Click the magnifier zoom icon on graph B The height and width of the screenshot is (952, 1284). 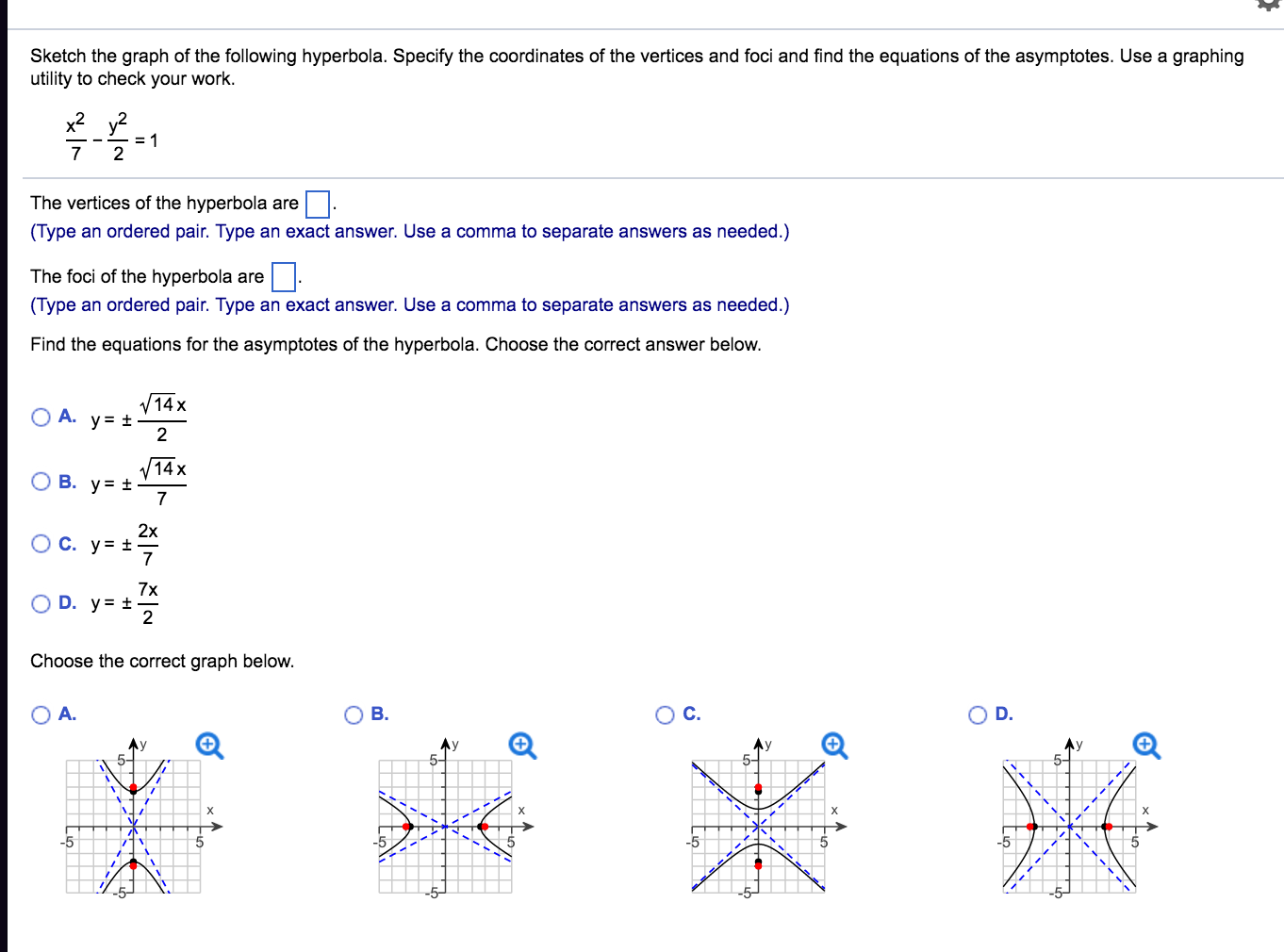(x=521, y=746)
